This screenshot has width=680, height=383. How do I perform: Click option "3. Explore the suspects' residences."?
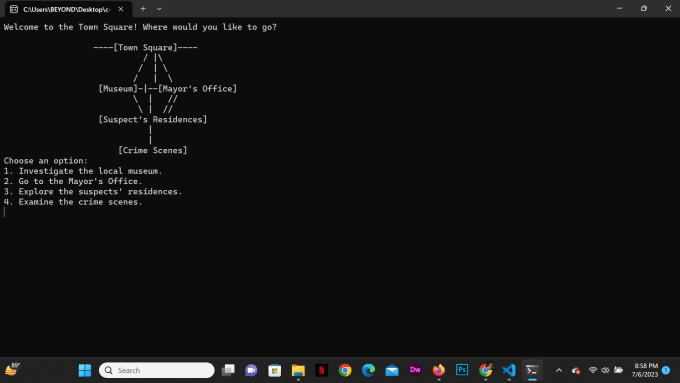click(93, 191)
